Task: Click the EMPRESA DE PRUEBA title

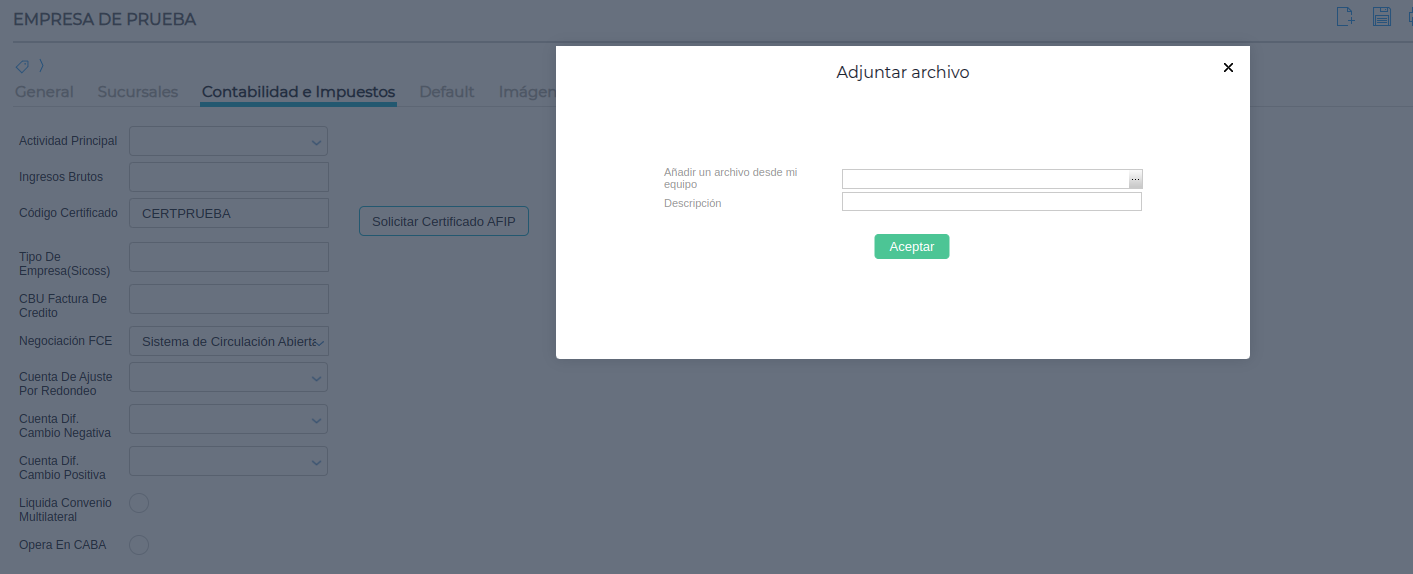Action: [105, 19]
